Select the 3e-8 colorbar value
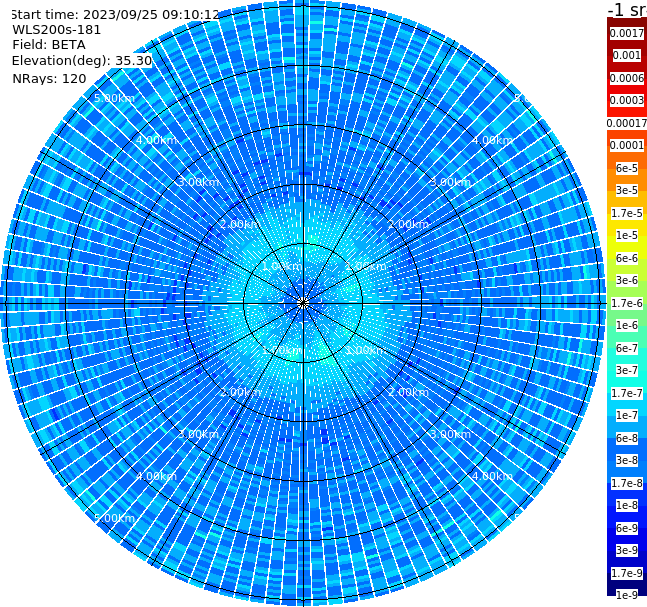 (627, 460)
